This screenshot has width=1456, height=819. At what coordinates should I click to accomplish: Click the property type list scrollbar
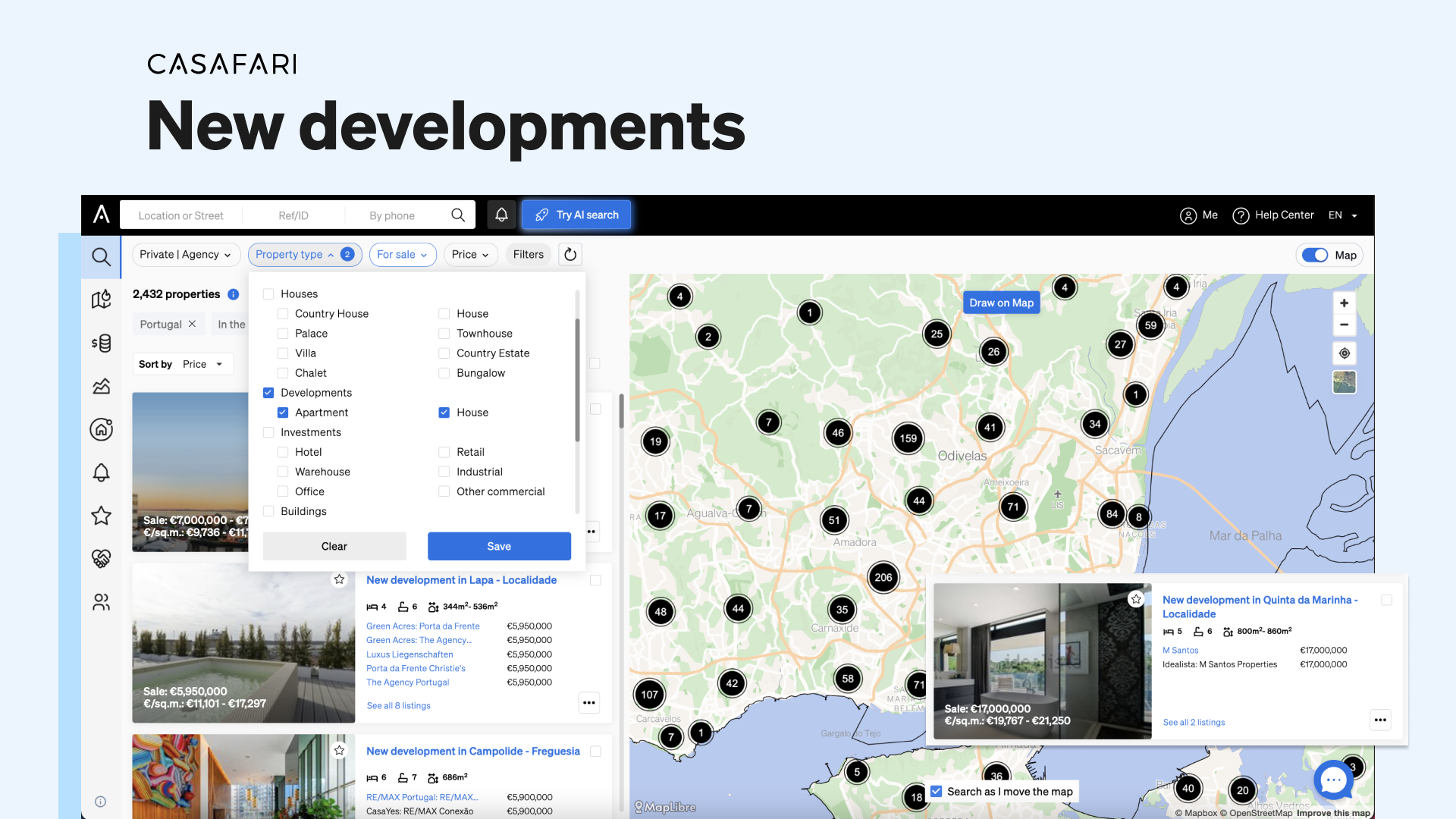coord(577,380)
